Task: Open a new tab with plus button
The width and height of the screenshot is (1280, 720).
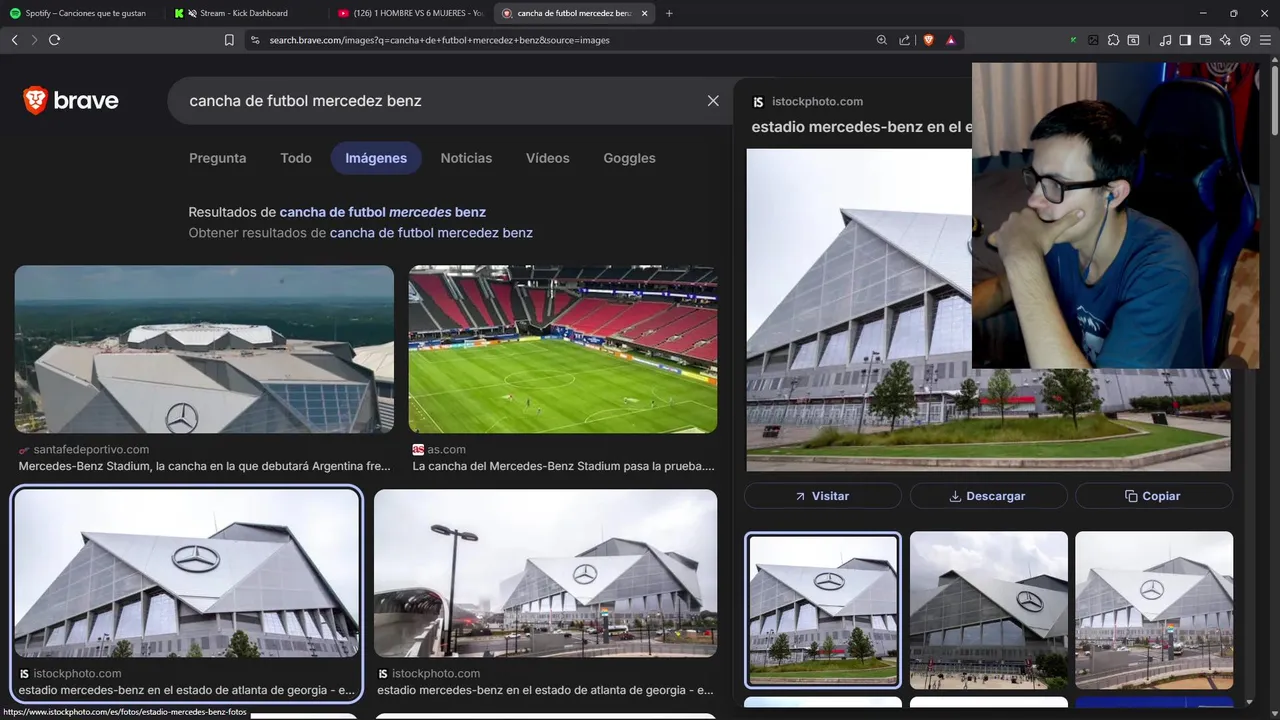Action: [669, 13]
